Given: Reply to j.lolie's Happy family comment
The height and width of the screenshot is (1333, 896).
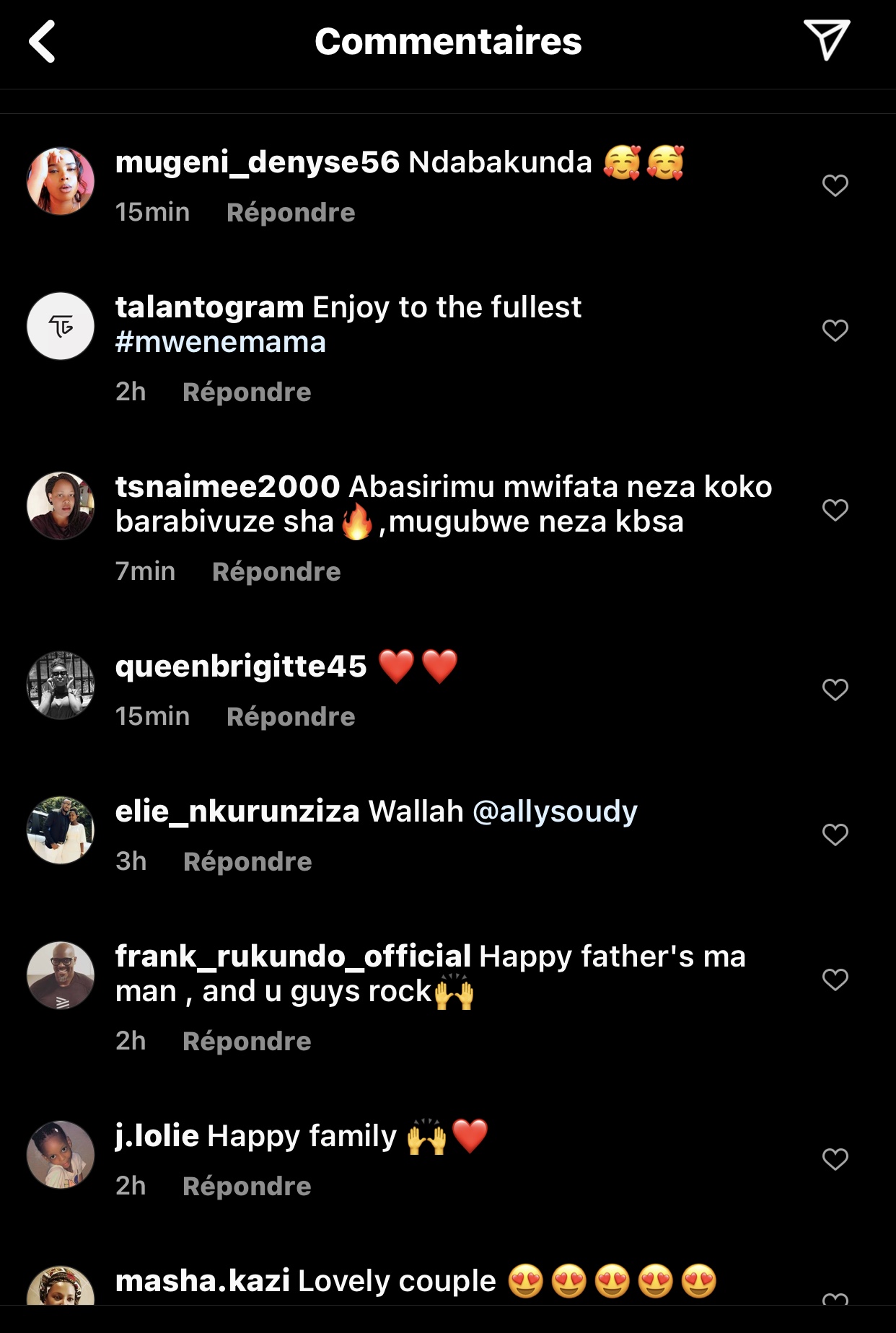Looking at the screenshot, I should click(x=247, y=1187).
